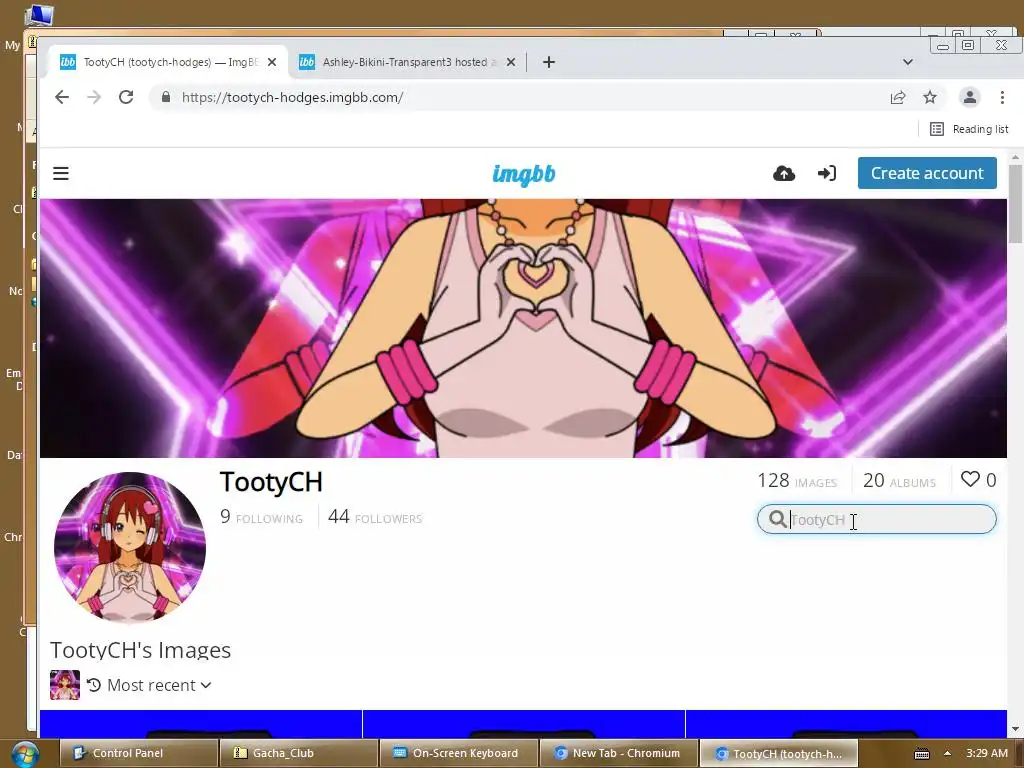Click the imgbb logo

tap(524, 174)
